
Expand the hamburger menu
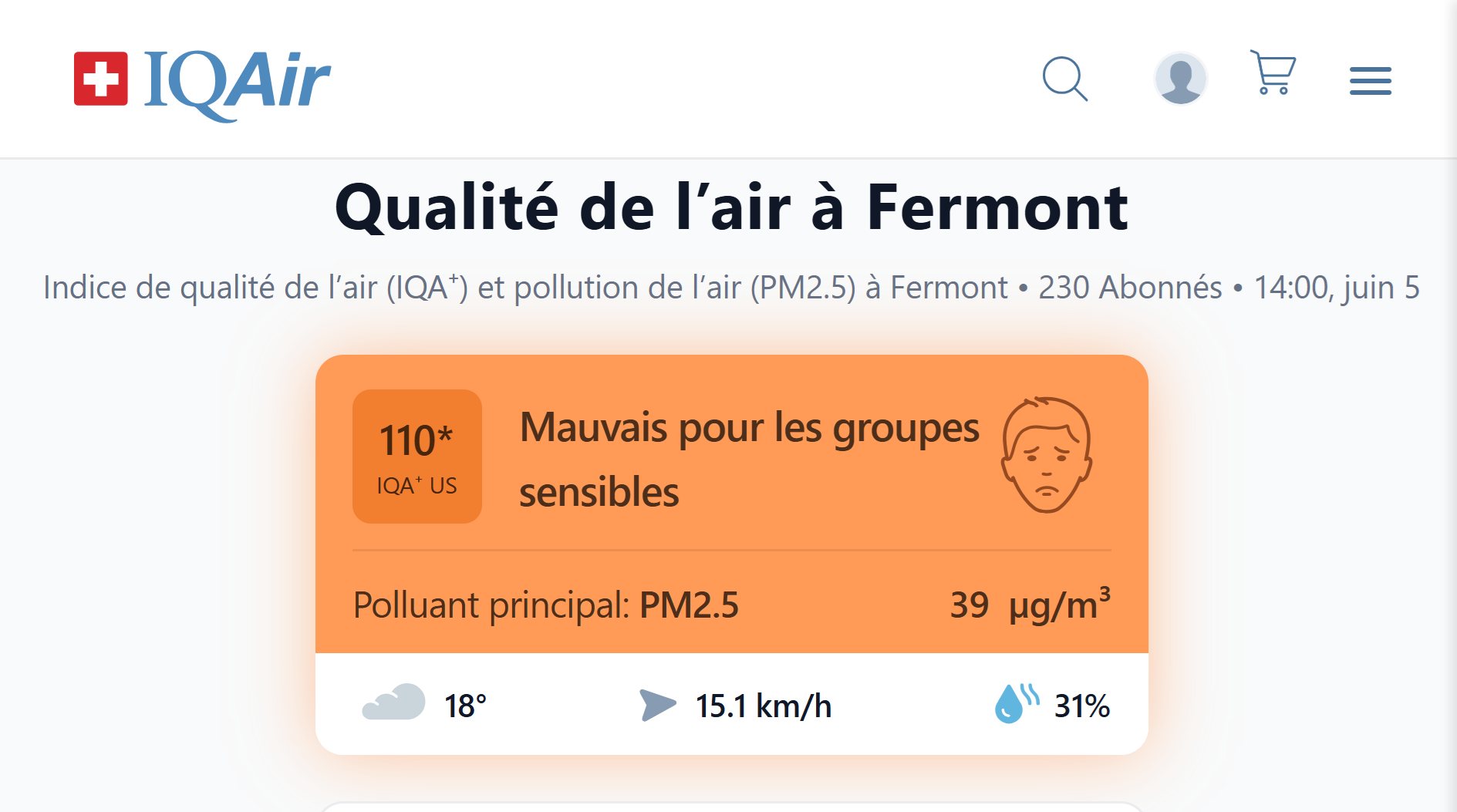click(1370, 80)
